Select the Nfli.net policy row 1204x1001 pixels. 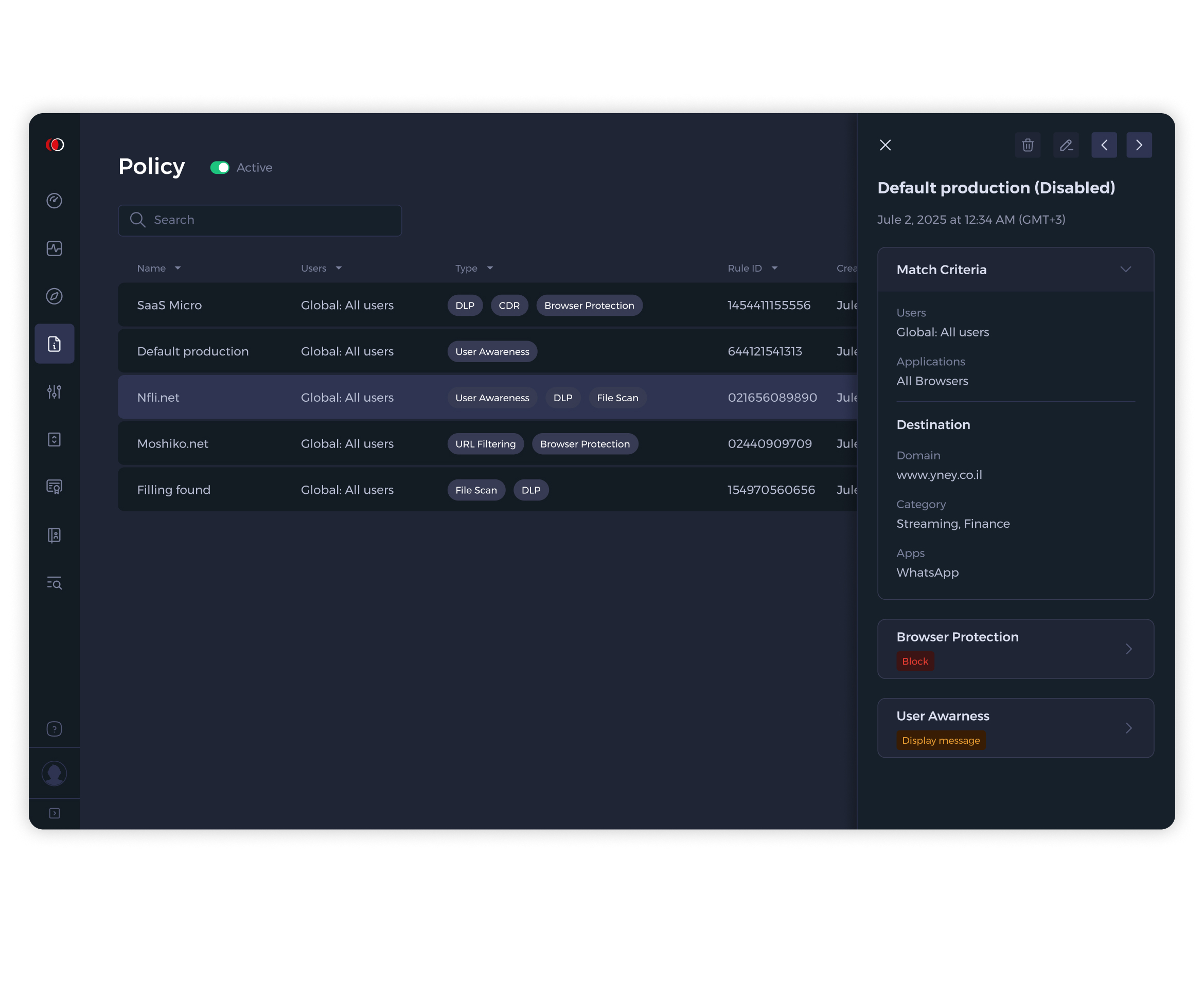[x=487, y=397]
